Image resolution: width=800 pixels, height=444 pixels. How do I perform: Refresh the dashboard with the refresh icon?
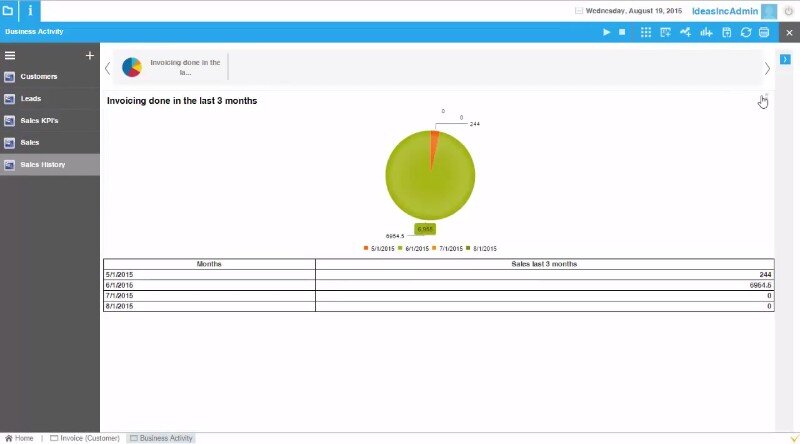pos(745,32)
